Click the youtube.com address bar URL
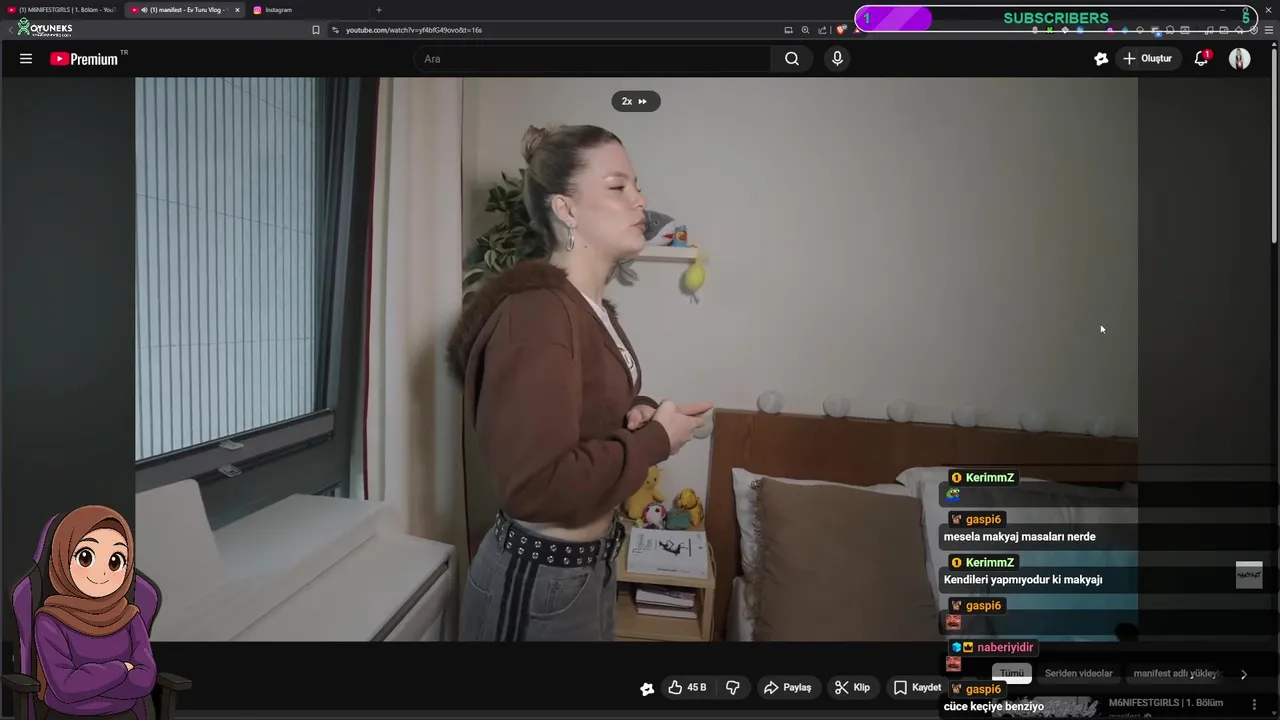Image resolution: width=1280 pixels, height=720 pixels. (x=414, y=30)
